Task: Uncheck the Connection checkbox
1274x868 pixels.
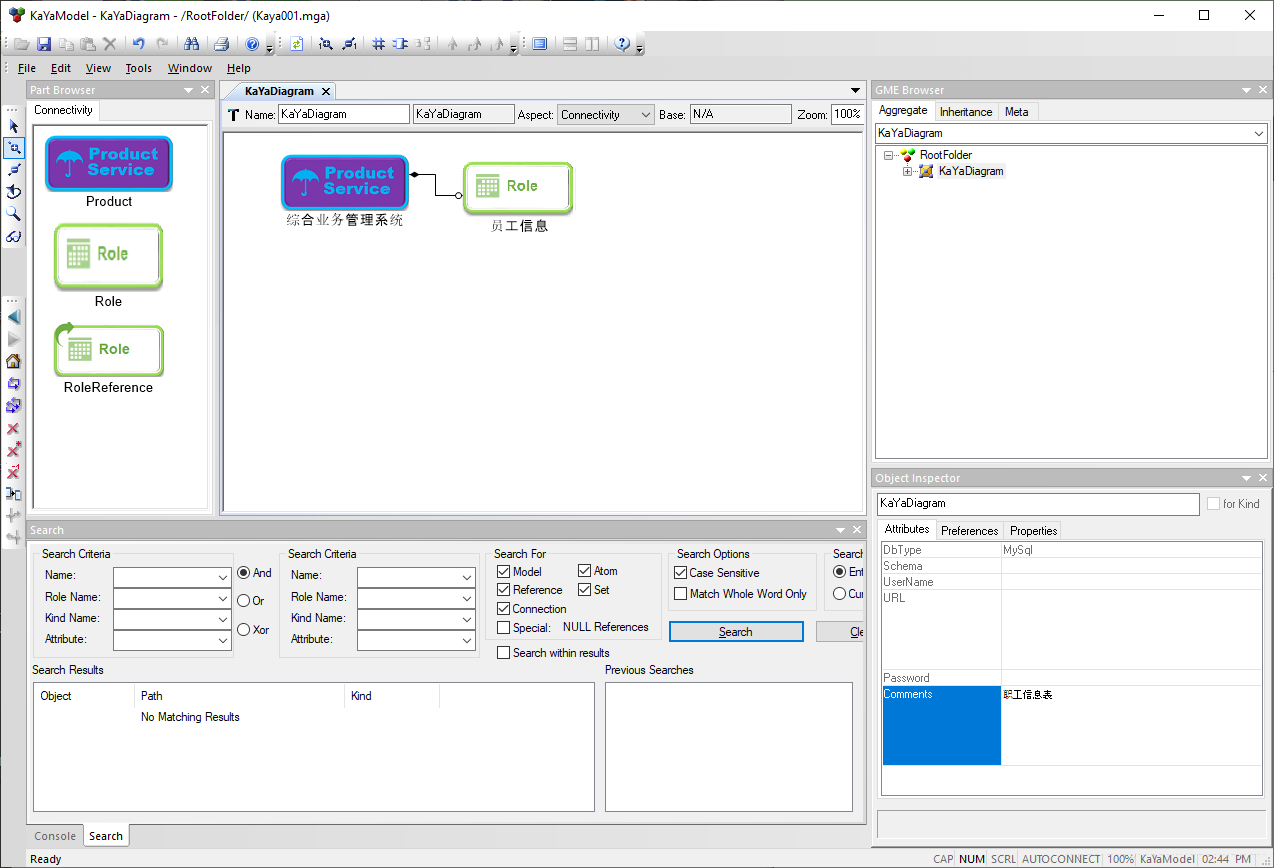Action: (x=504, y=609)
